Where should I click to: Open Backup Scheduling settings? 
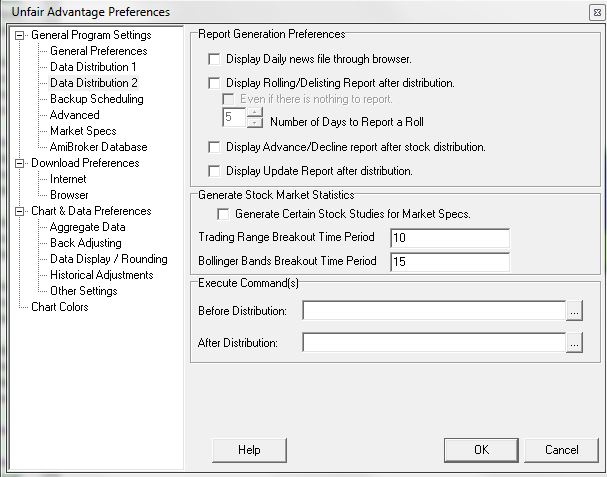pyautogui.click(x=97, y=99)
